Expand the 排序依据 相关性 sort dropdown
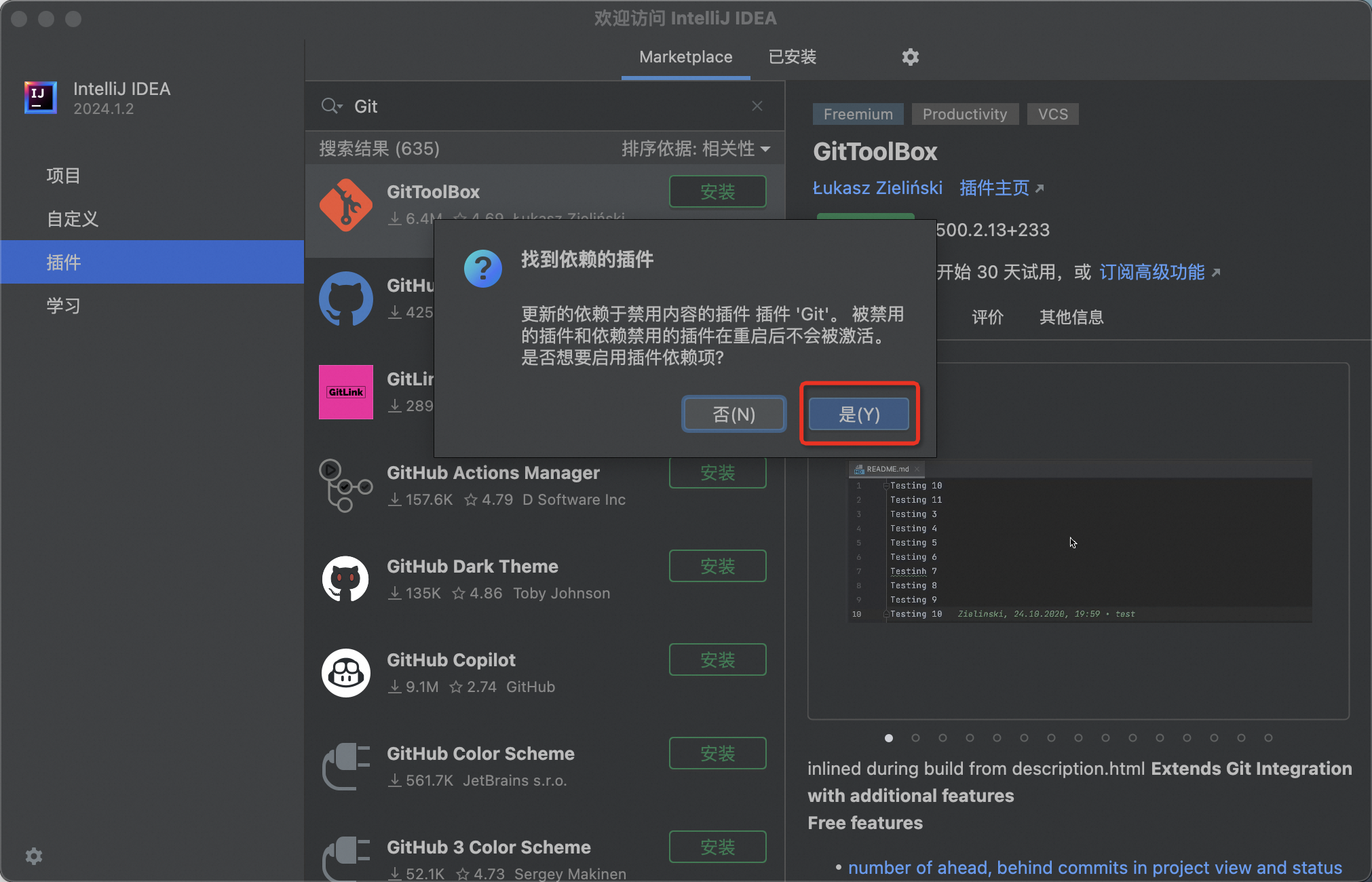Viewport: 1372px width, 882px height. pyautogui.click(x=696, y=149)
